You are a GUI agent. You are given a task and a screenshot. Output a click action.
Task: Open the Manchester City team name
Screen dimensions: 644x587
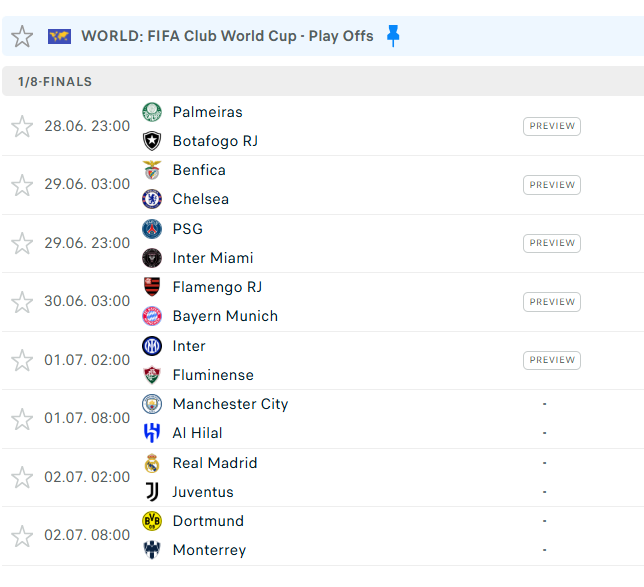pos(230,404)
